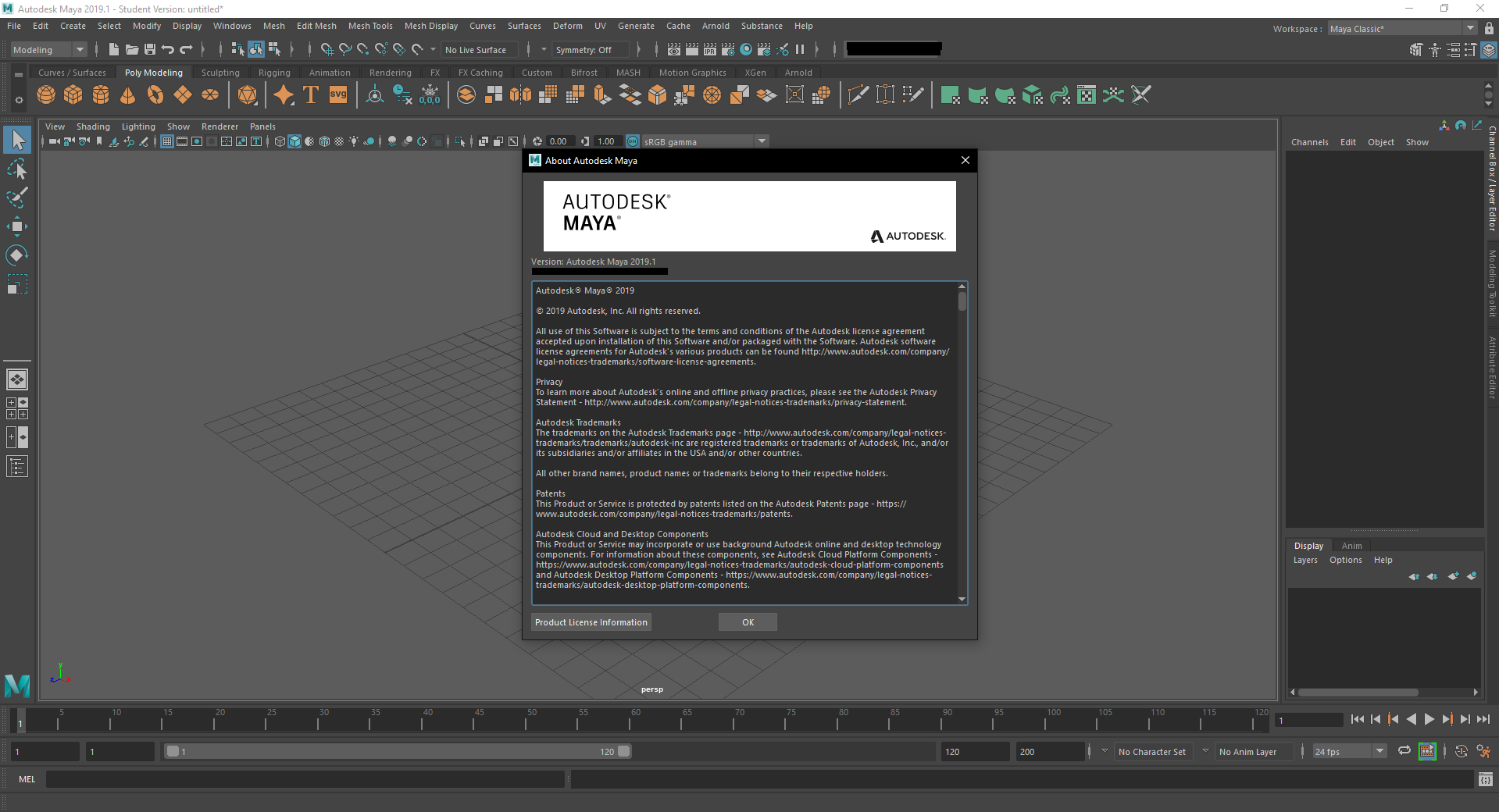Viewport: 1499px width, 812px height.
Task: Dismiss the About dialog with OK
Action: coord(747,621)
